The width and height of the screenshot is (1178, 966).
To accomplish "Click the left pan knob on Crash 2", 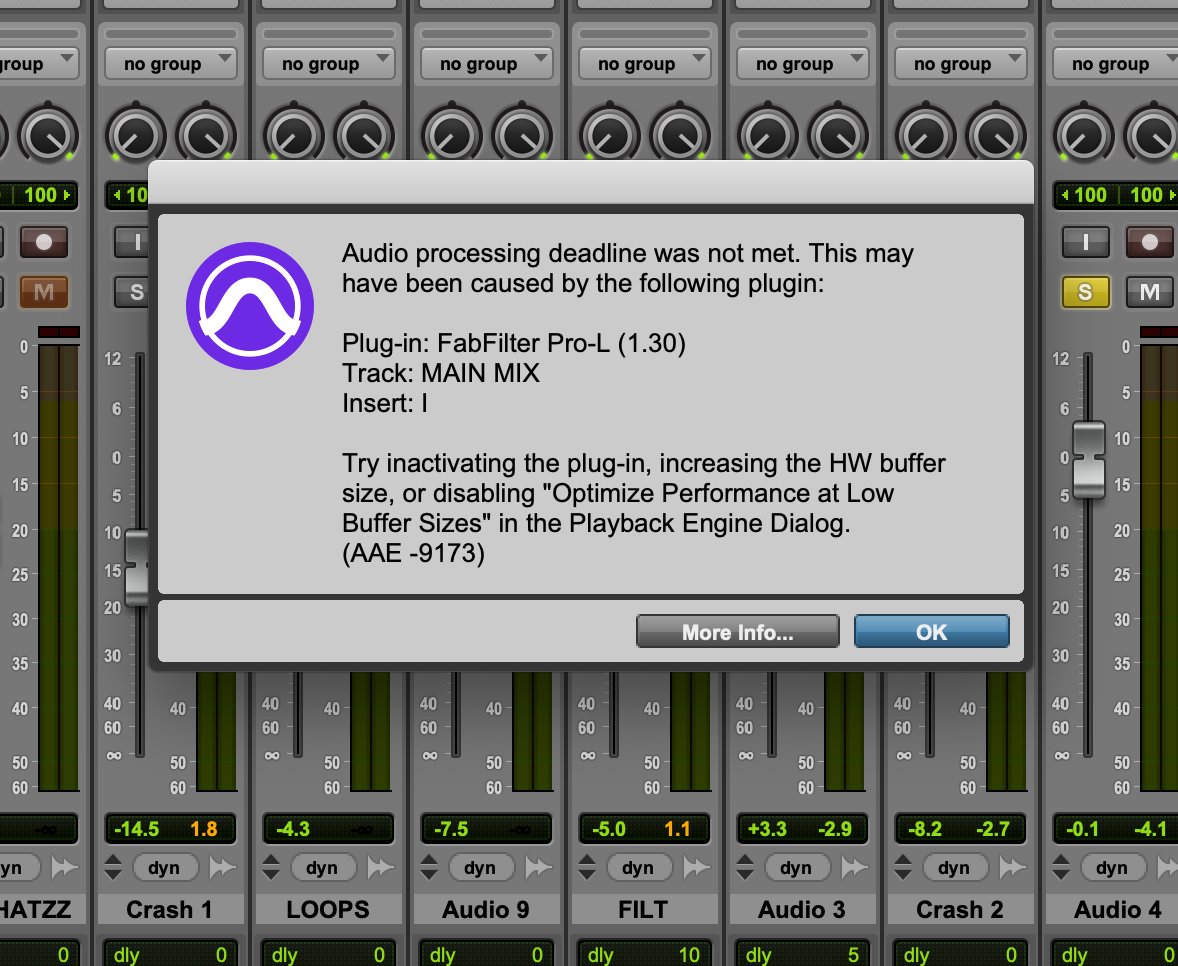I will coord(925,135).
